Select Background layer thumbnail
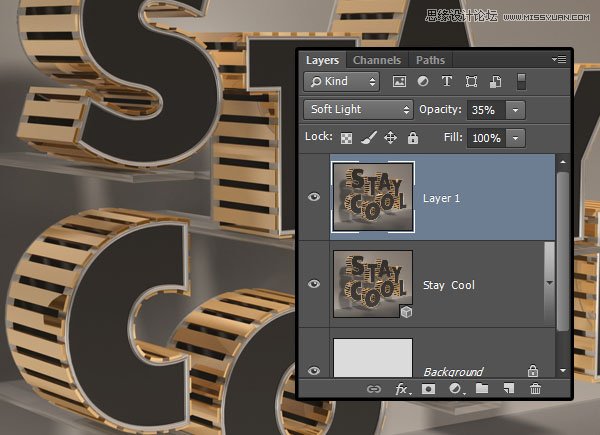 tap(373, 358)
